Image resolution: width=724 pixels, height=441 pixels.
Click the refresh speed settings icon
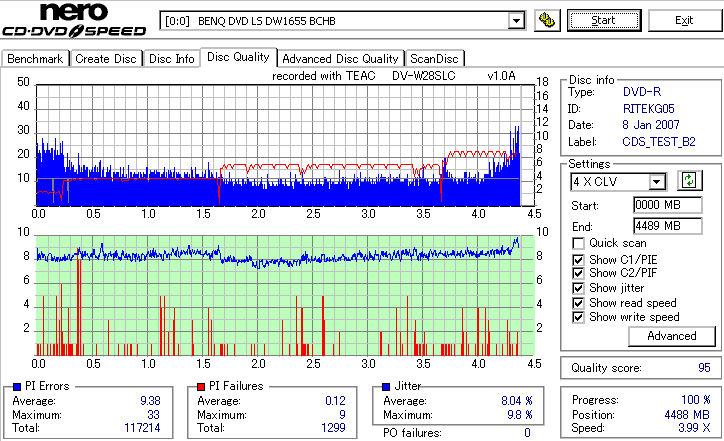tap(689, 181)
